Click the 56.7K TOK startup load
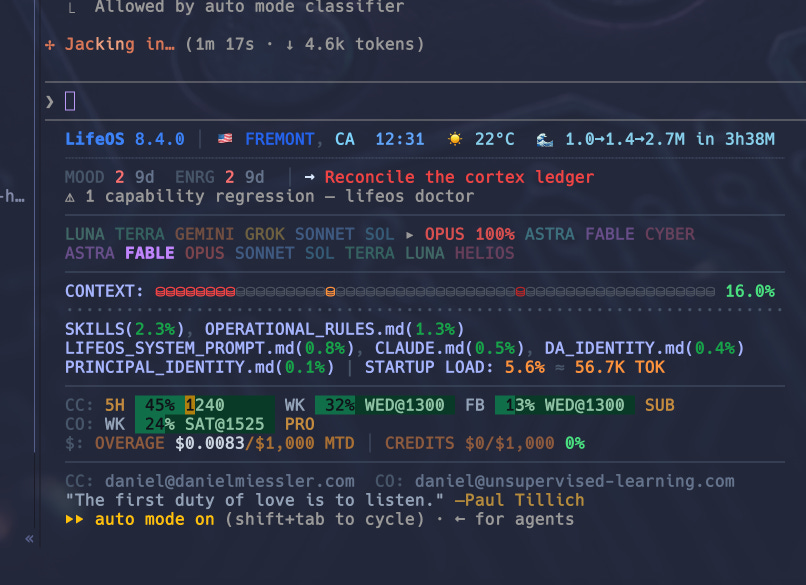This screenshot has width=806, height=585. pos(619,367)
